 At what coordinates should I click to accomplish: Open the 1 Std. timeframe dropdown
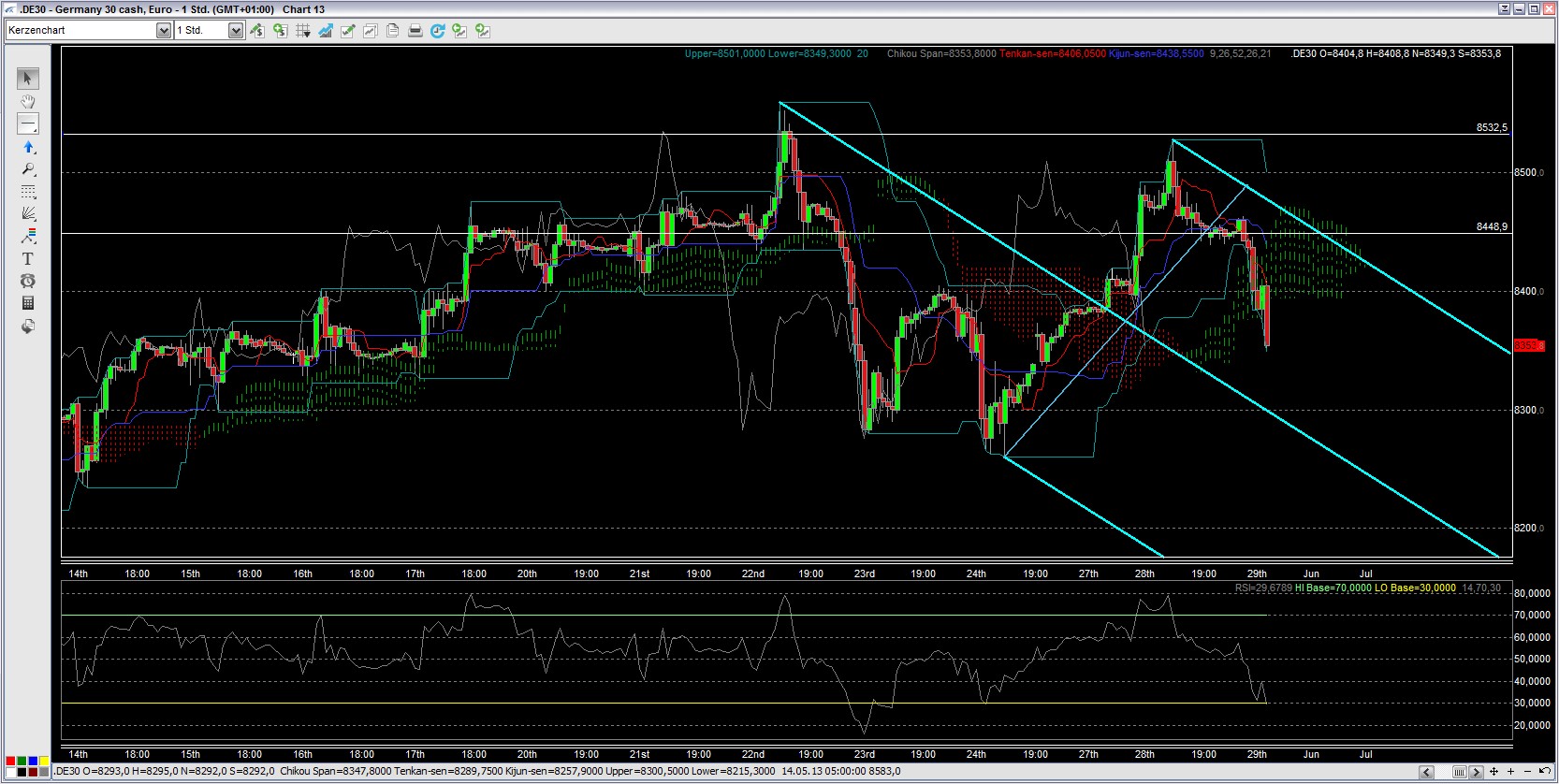tap(236, 31)
